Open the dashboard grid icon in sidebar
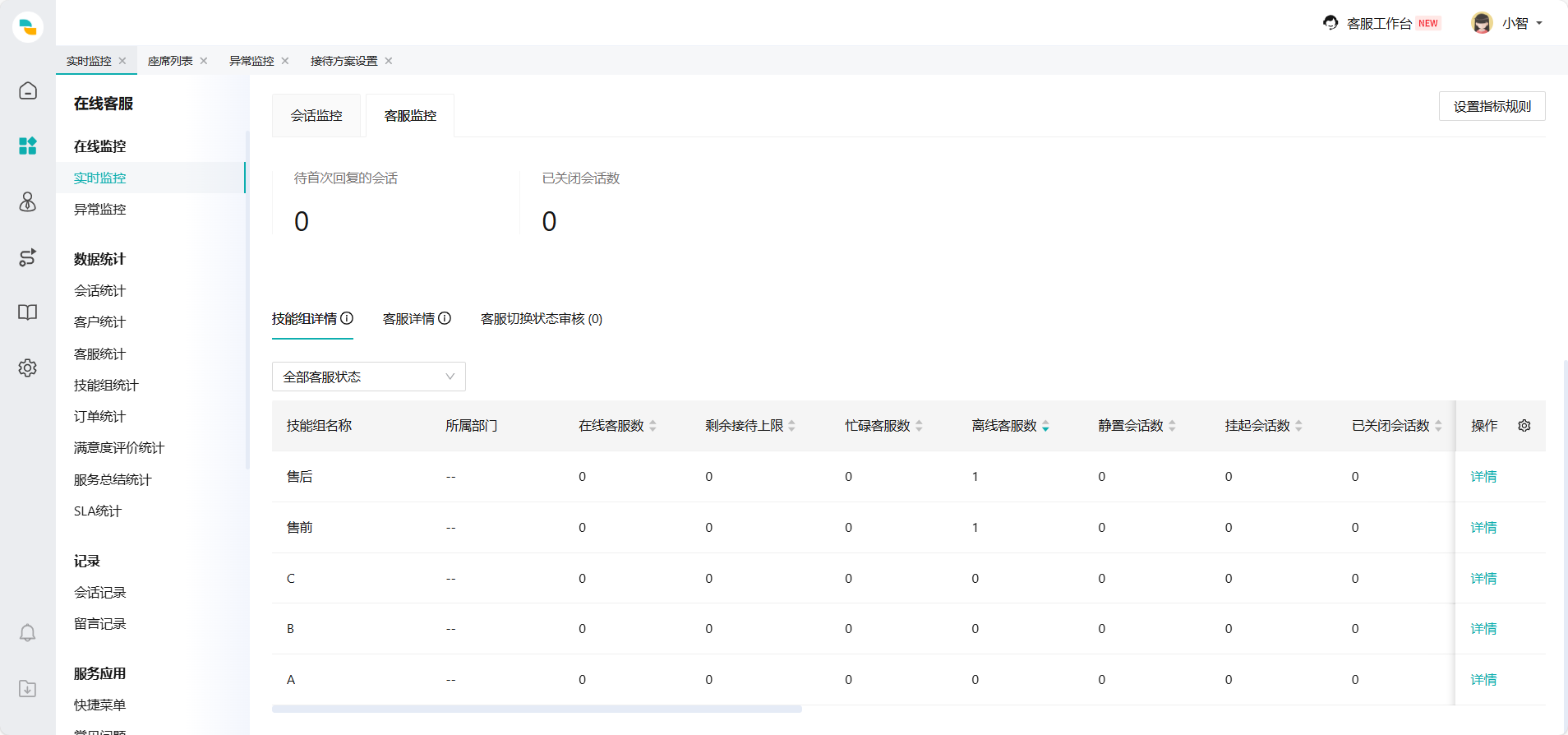 pyautogui.click(x=28, y=146)
